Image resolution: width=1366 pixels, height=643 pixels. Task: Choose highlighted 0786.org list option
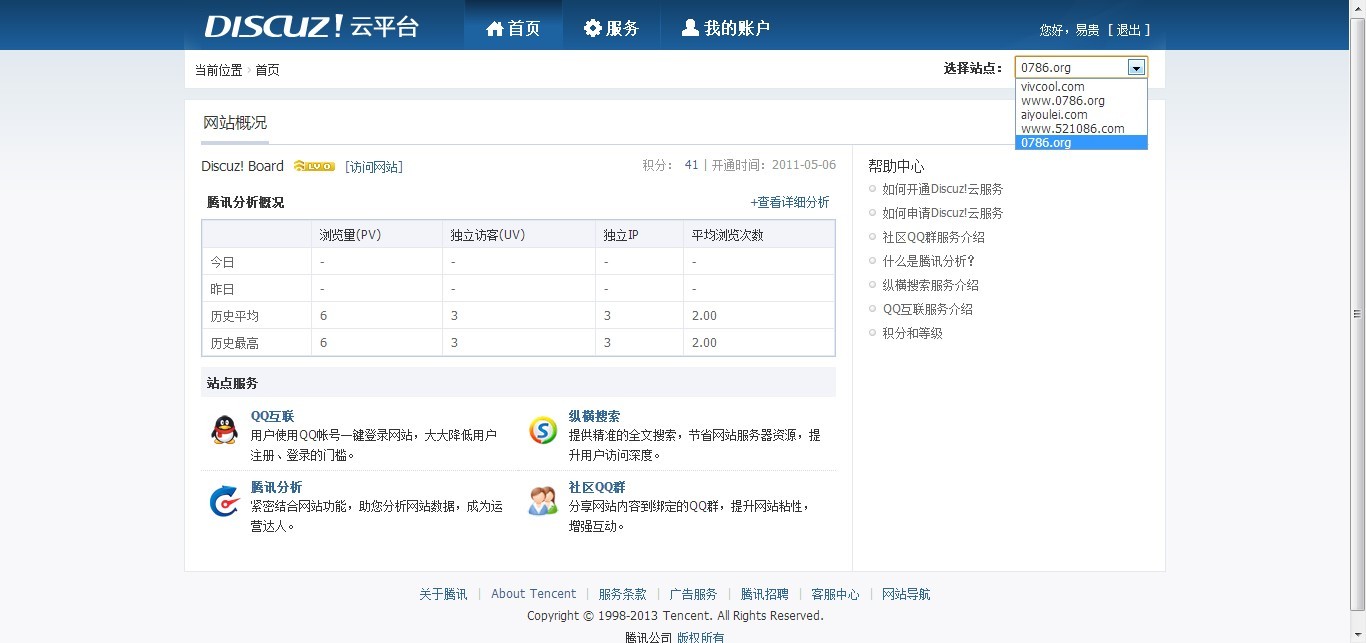(1081, 143)
